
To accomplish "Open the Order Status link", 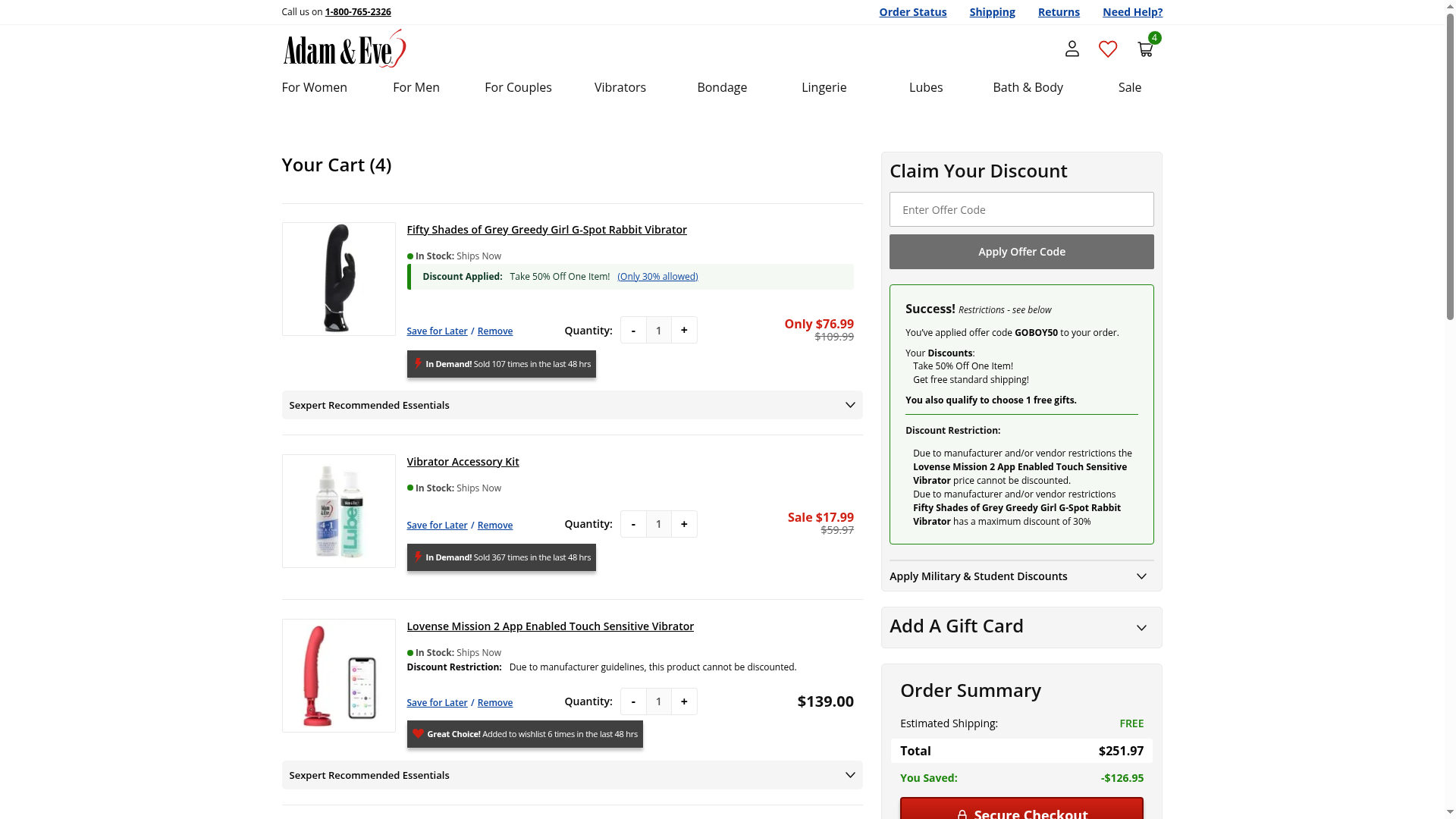I will pyautogui.click(x=912, y=12).
